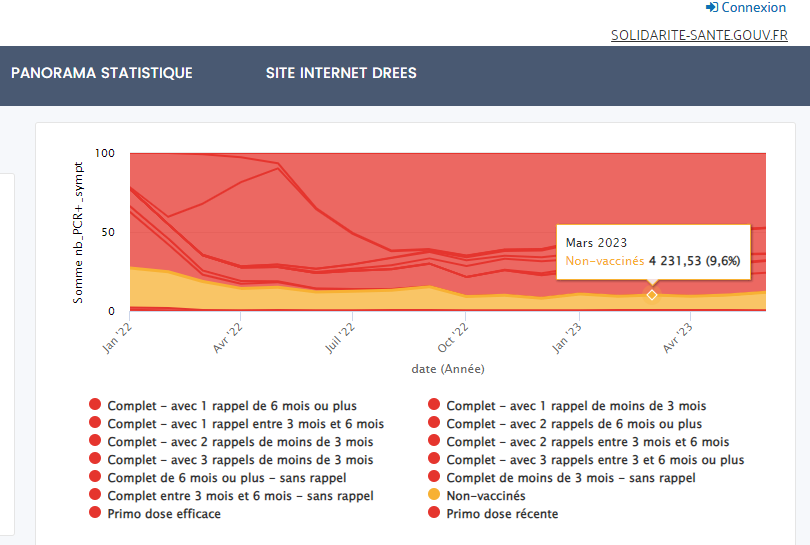Toggle the Non-vaccinés orange legend dot

[434, 495]
